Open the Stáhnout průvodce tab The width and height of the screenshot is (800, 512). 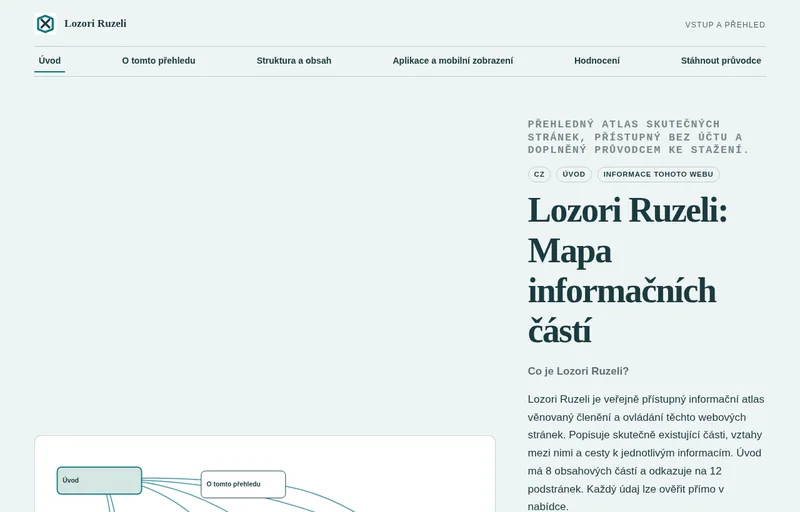coord(721,61)
